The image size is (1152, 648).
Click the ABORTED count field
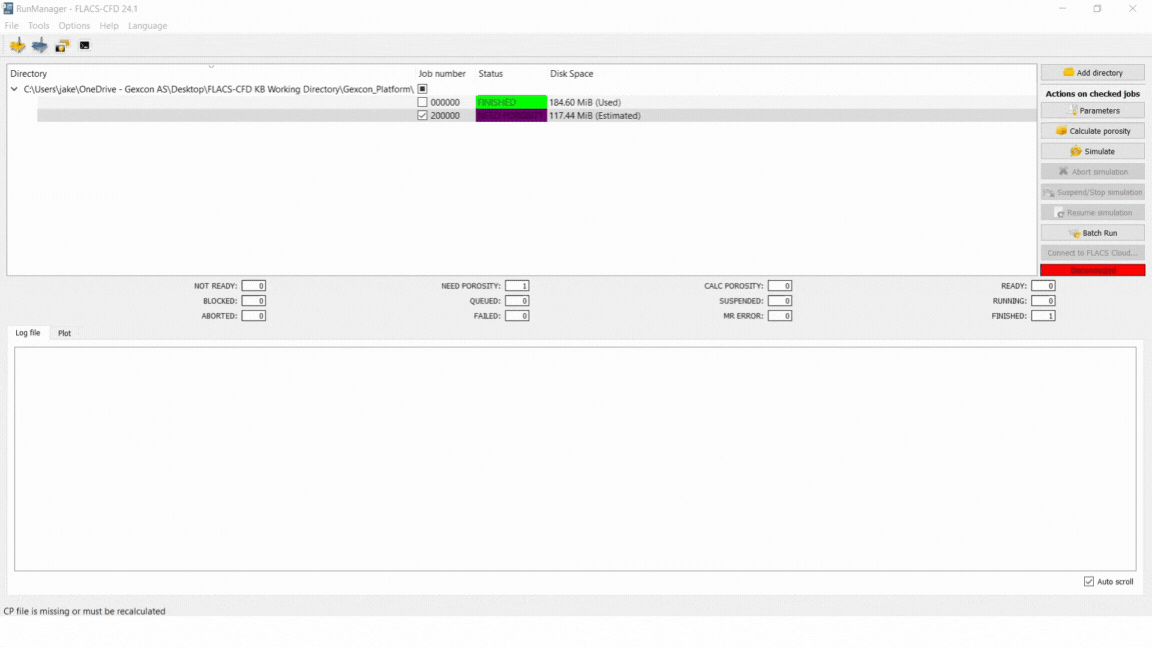(x=253, y=316)
